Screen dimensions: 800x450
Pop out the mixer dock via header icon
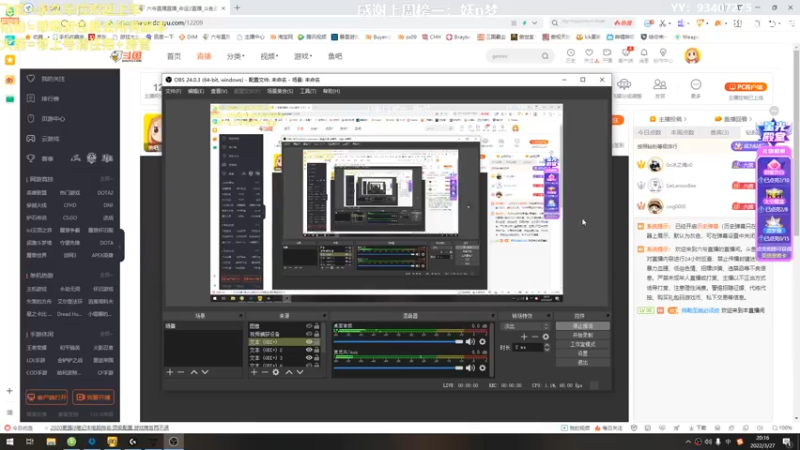pyautogui.click(x=492, y=316)
